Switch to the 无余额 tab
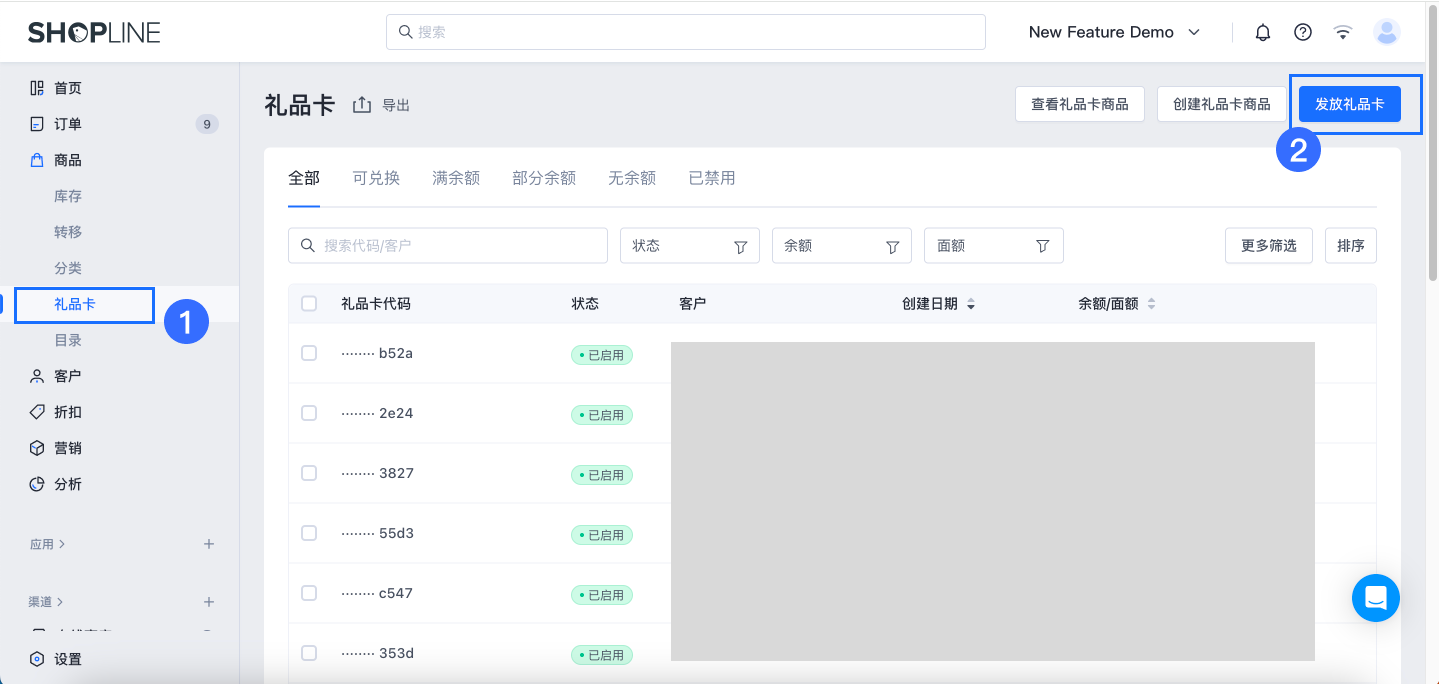1439x684 pixels. pyautogui.click(x=632, y=178)
